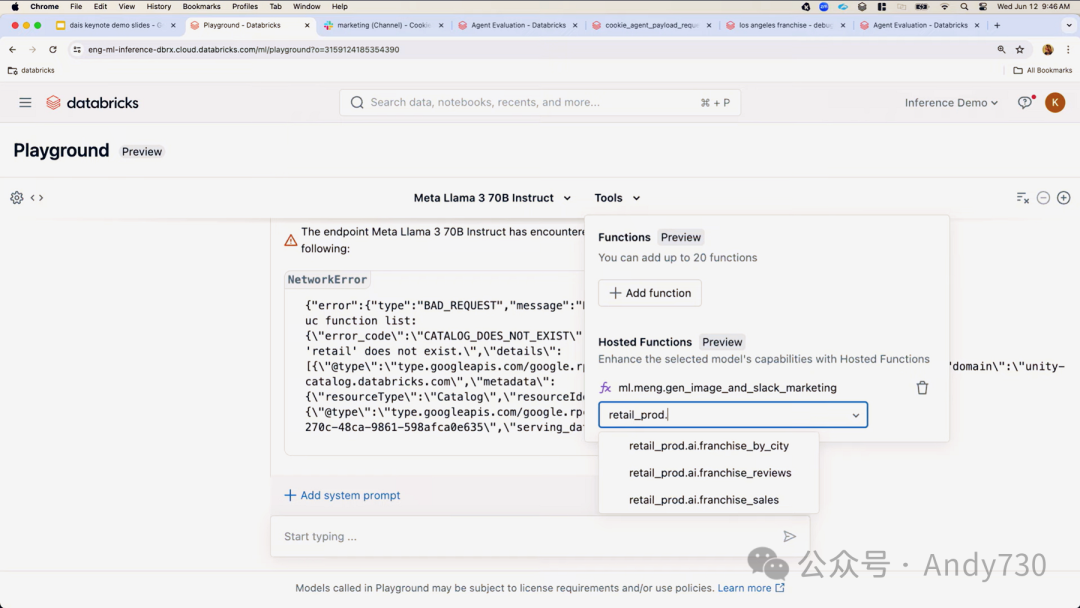Viewport: 1080px width, 608px height.
Task: Click the error warning triangle icon
Action: [291, 240]
